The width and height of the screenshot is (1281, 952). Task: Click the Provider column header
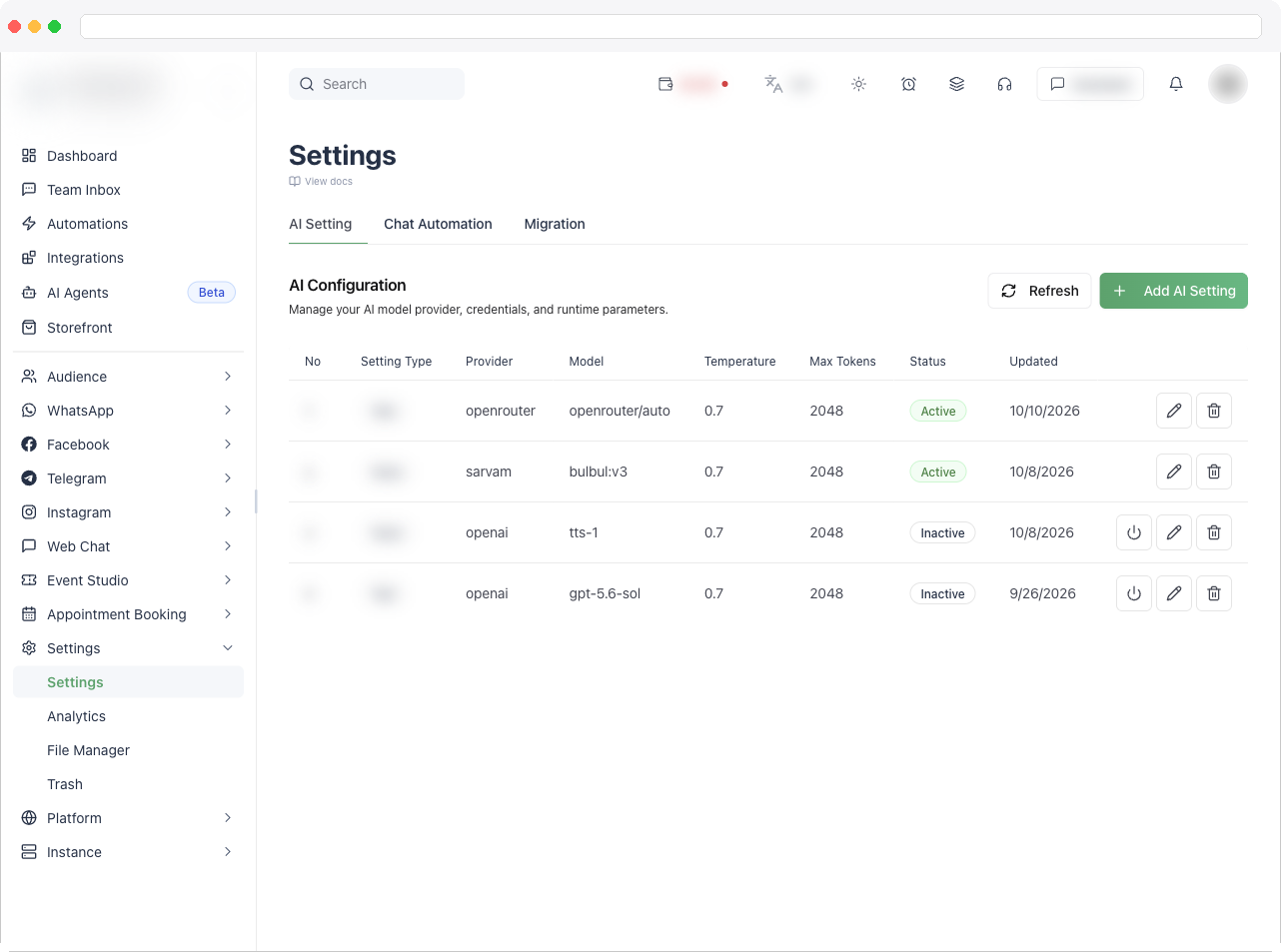(489, 362)
